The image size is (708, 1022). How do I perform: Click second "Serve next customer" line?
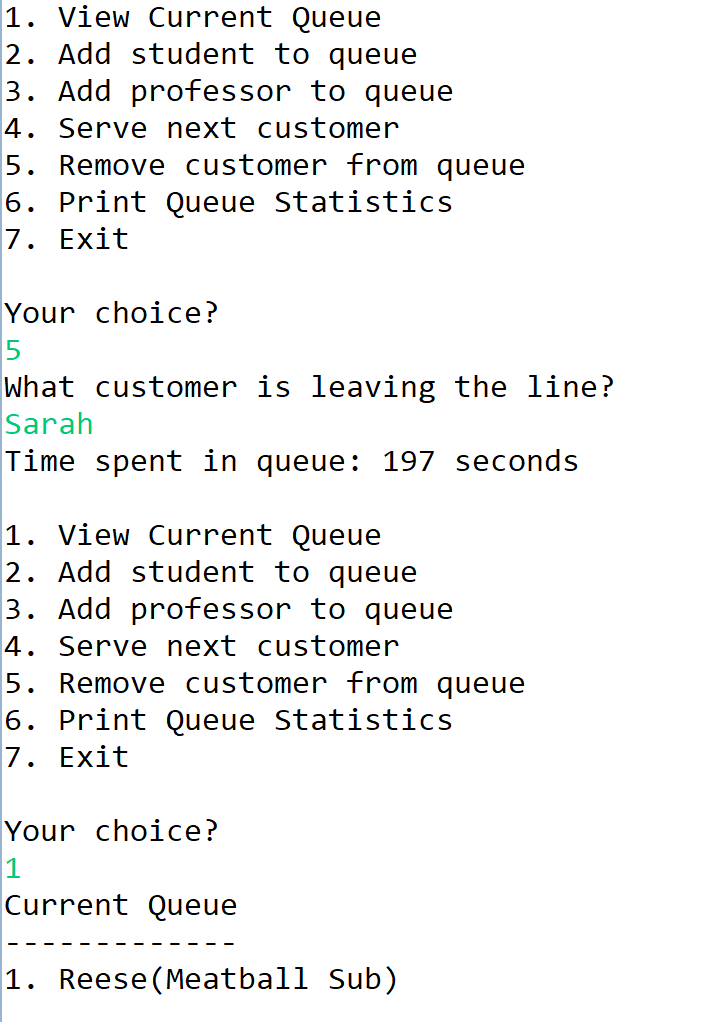pyautogui.click(x=202, y=647)
